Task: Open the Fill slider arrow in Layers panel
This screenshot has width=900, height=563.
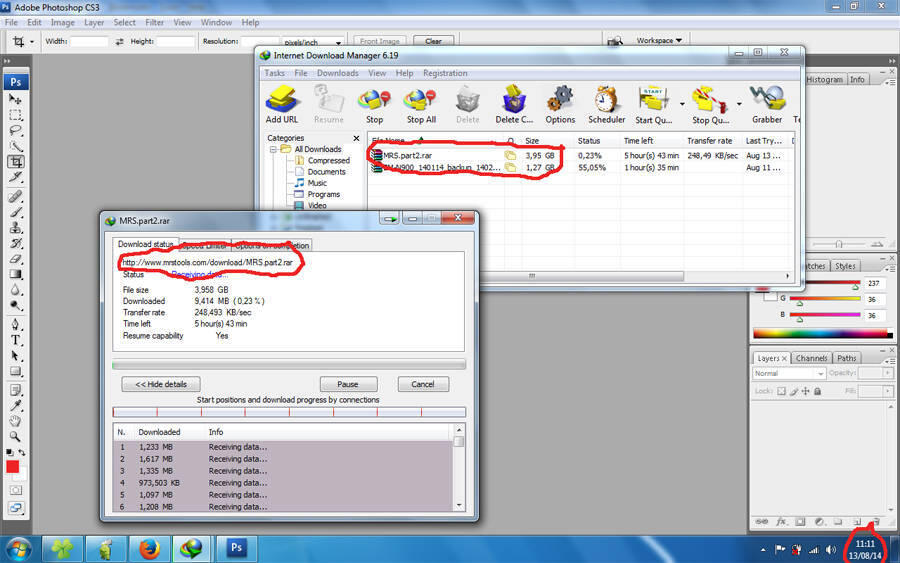Action: 887,391
